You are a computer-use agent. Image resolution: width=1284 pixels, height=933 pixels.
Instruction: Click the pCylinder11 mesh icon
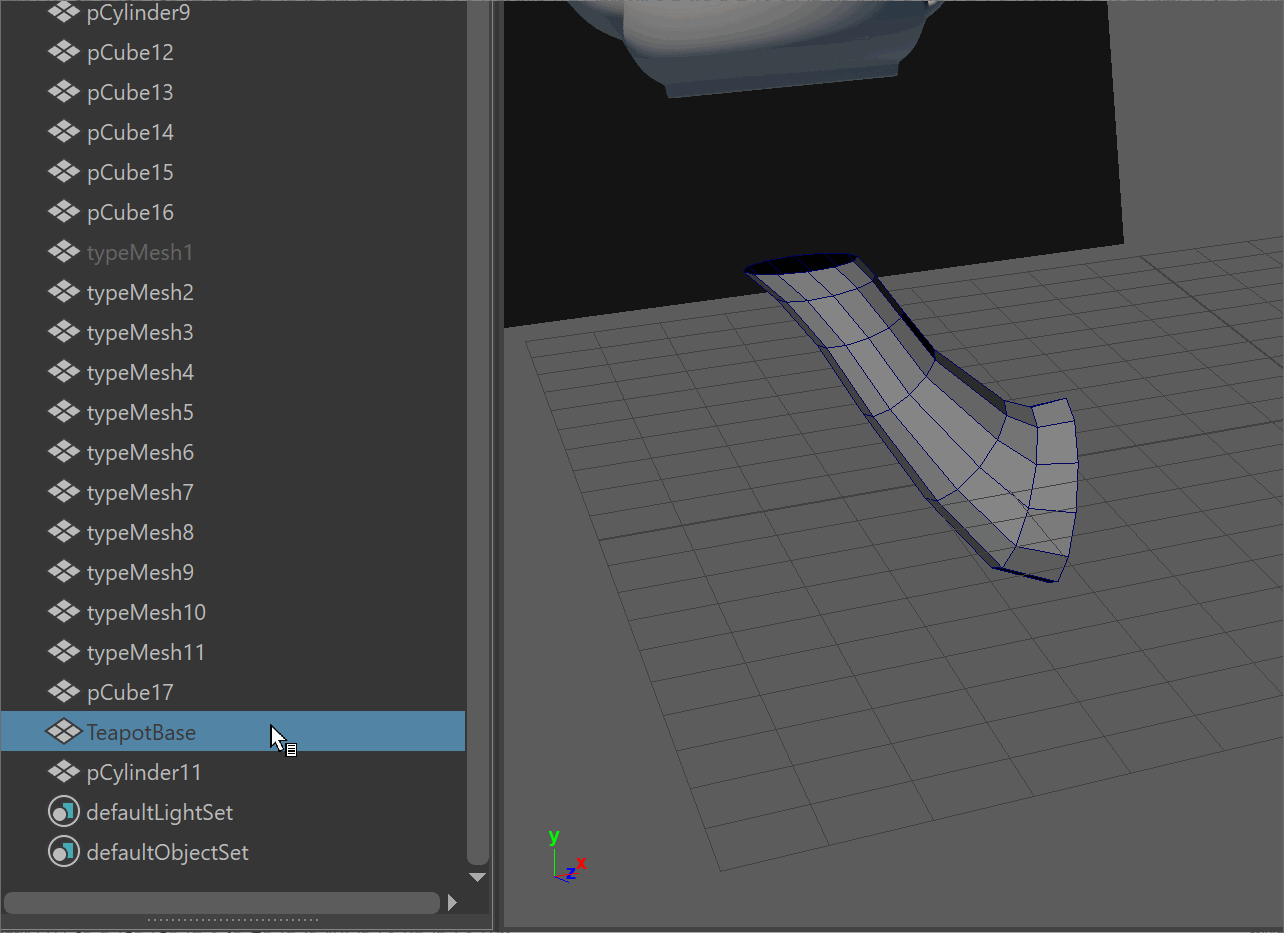click(63, 773)
